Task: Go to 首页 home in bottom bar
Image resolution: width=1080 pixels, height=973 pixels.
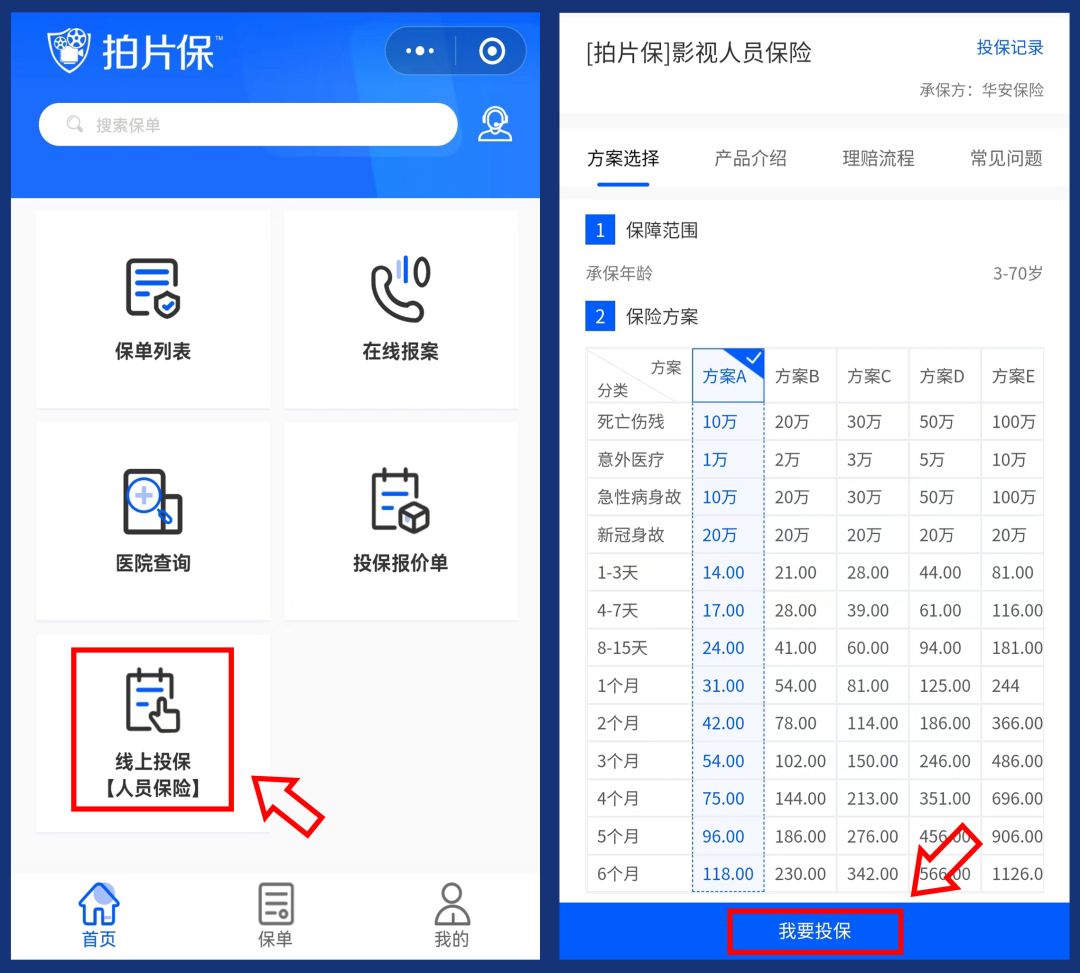Action: coord(99,915)
